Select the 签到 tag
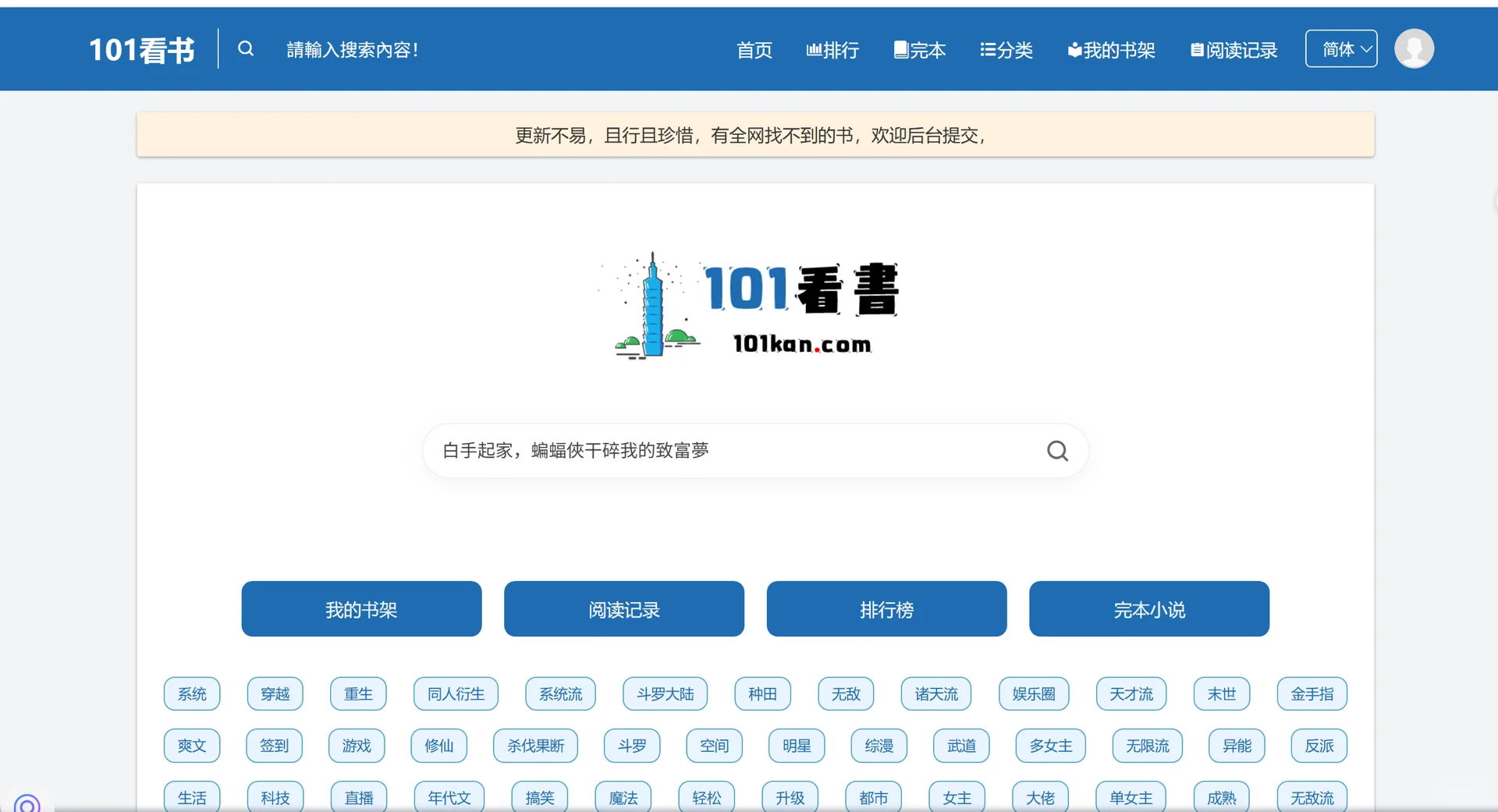This screenshot has height=812, width=1498. 275,746
